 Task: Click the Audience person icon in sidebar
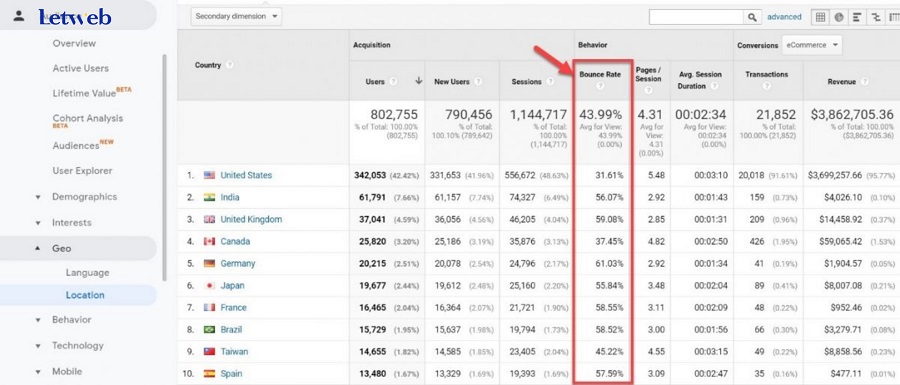click(19, 16)
